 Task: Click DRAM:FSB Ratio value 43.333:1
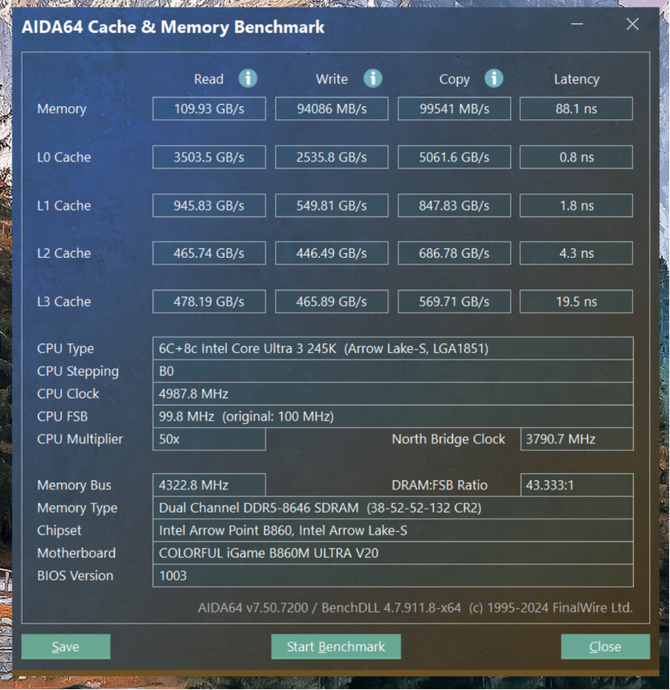577,485
